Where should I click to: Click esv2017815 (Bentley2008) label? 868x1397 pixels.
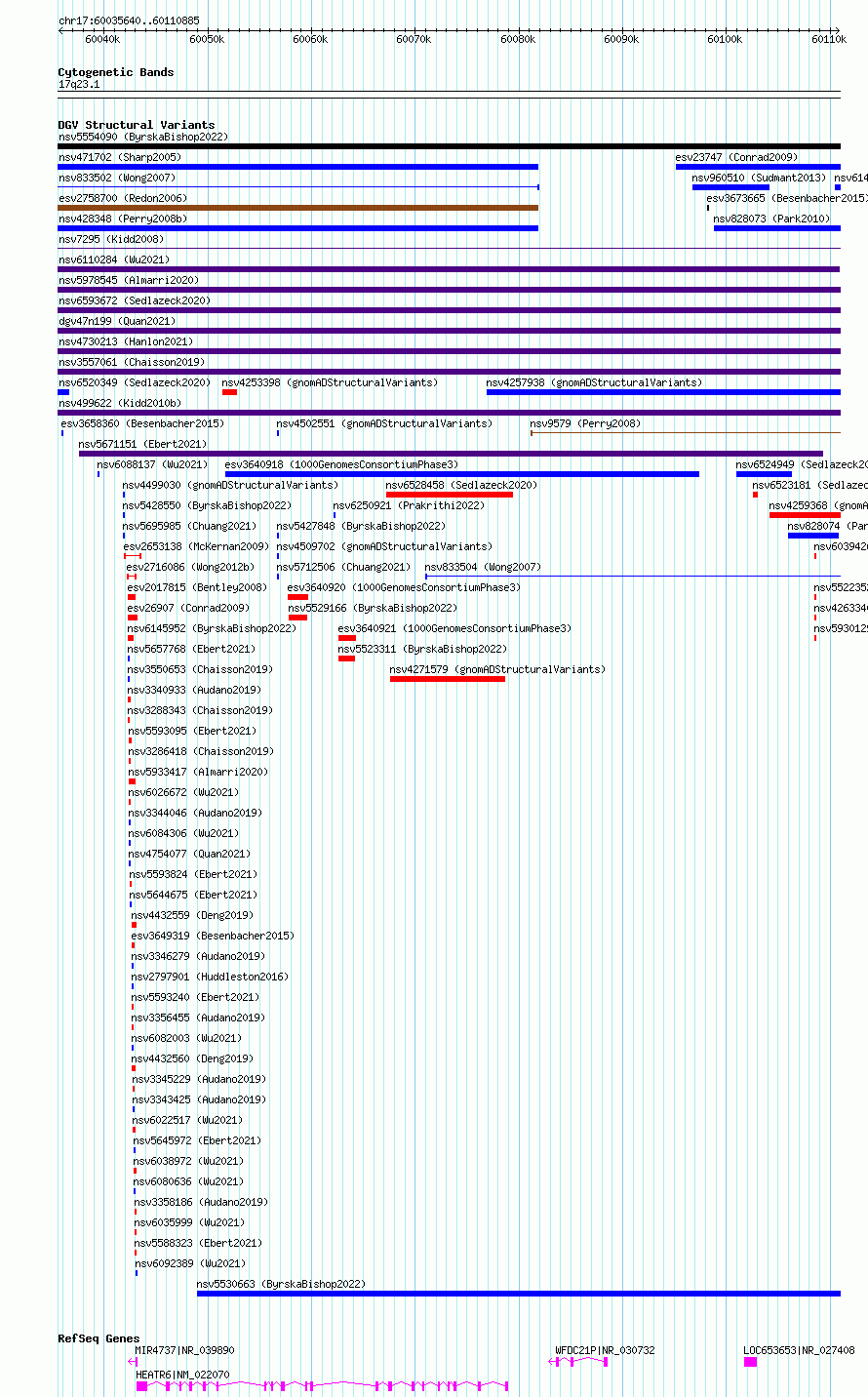197,587
